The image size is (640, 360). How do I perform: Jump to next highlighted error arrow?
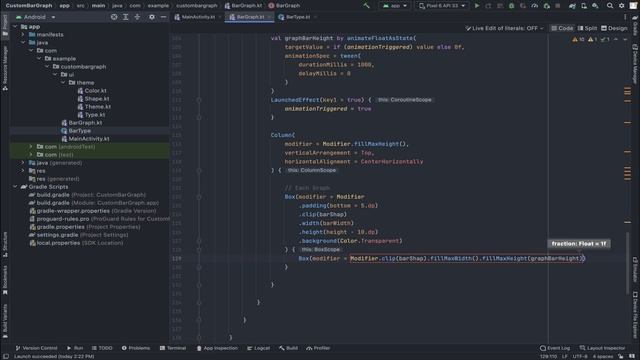click(x=625, y=40)
